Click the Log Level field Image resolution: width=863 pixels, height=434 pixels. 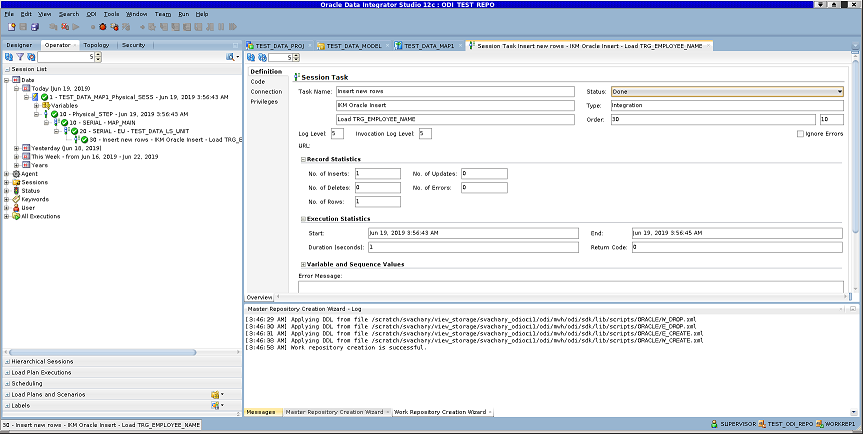pos(337,134)
